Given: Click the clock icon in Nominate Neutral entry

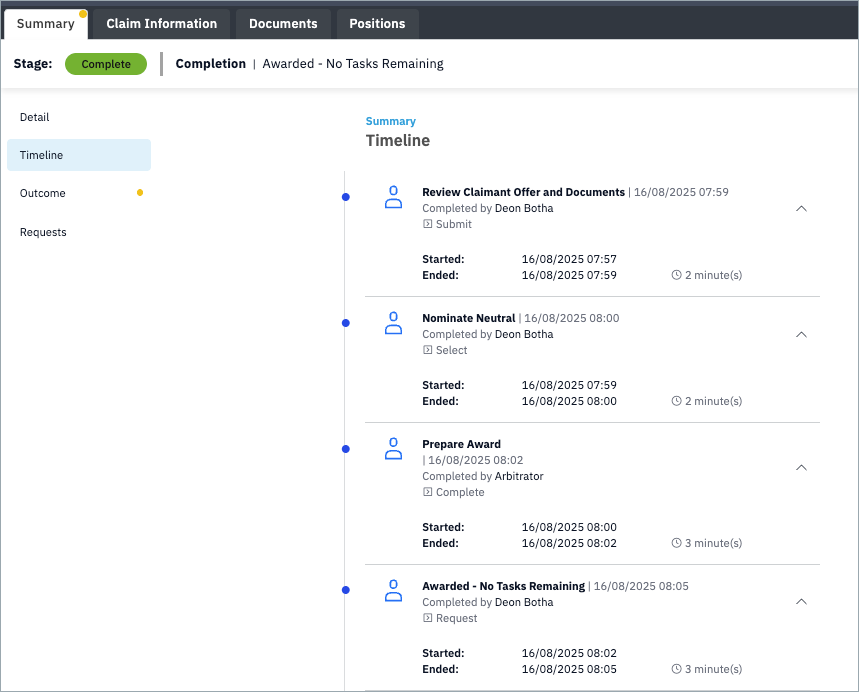Looking at the screenshot, I should point(677,401).
